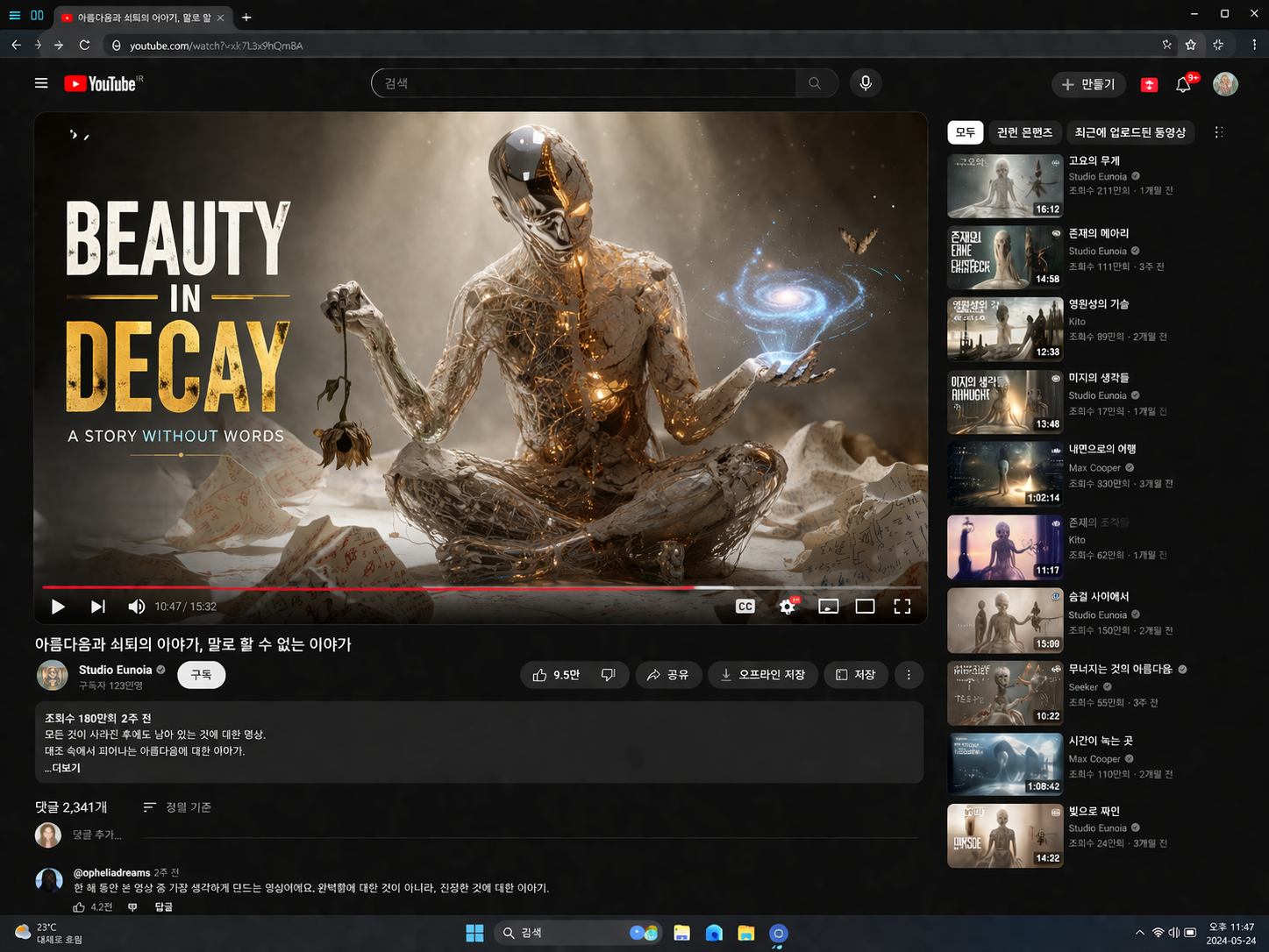The height and width of the screenshot is (952, 1269).
Task: Like the video with 9.5만 likes
Action: 556,675
